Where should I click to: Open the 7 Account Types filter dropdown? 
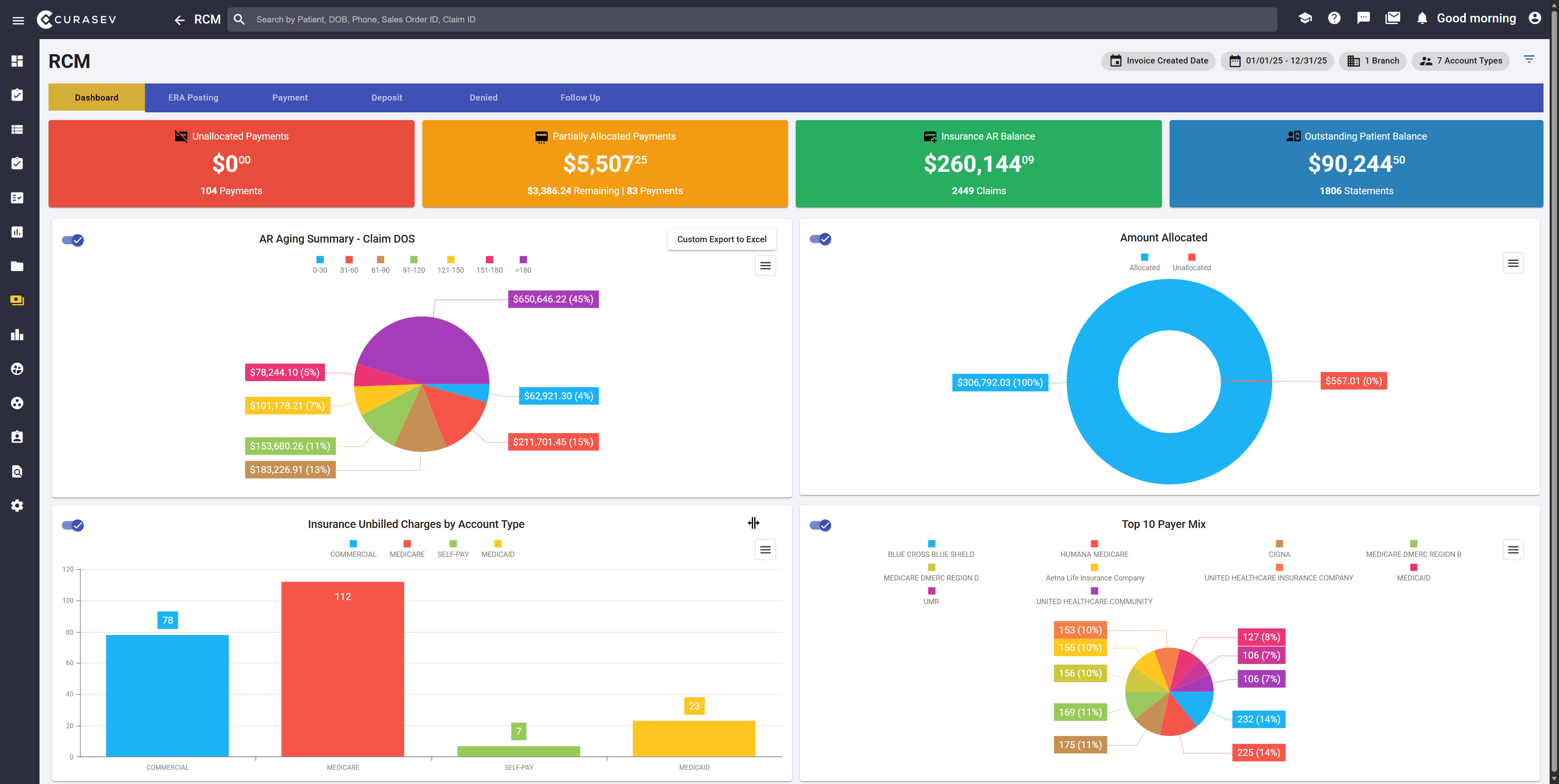(1460, 61)
